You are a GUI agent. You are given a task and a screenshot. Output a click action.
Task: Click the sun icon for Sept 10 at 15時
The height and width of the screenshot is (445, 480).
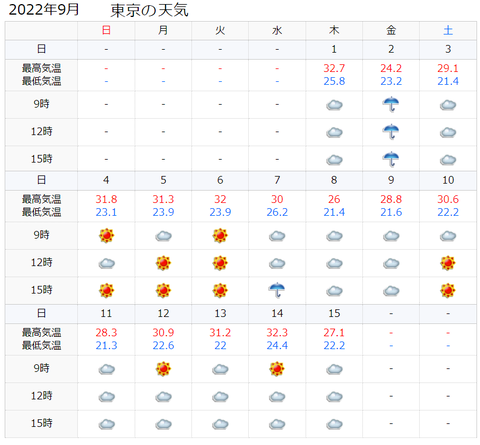448,290
